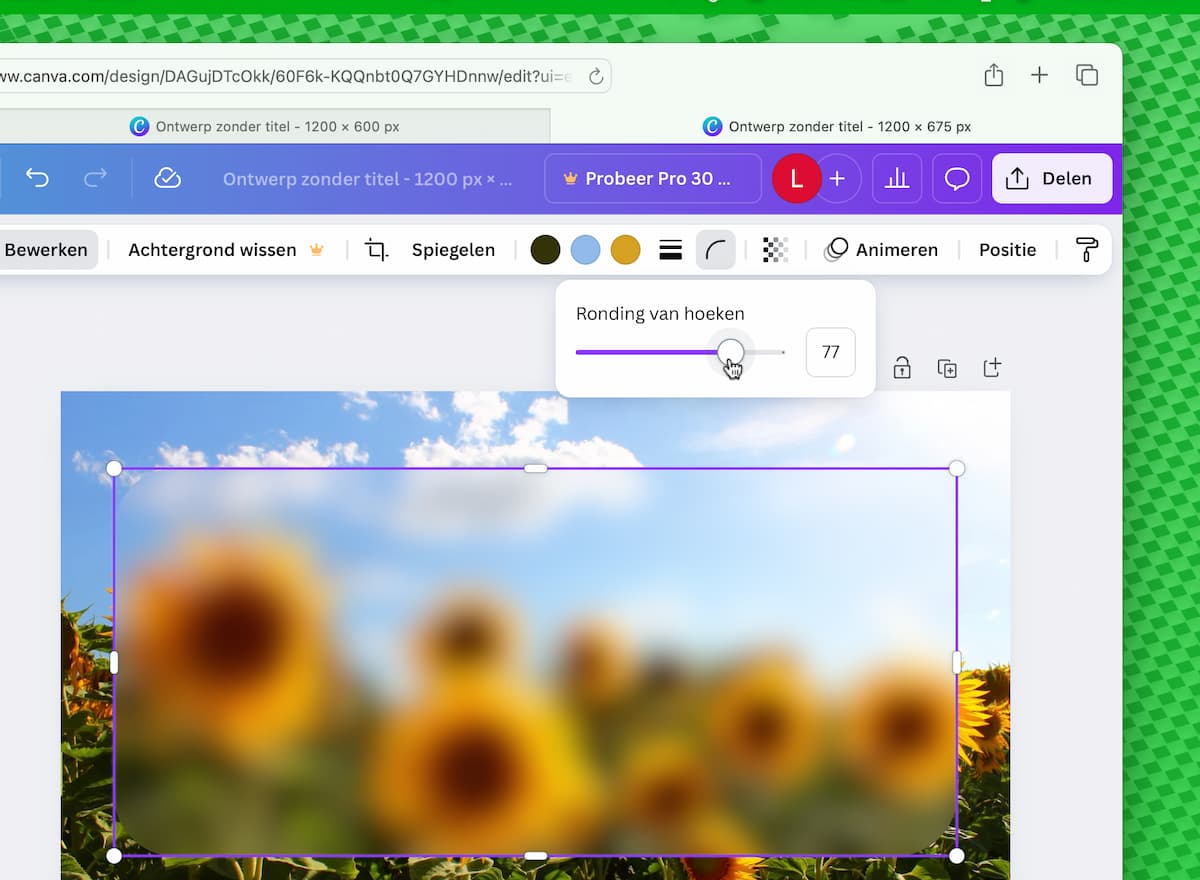The image size is (1200, 880).
Task: Click the corner rounding slider track
Action: (x=650, y=352)
